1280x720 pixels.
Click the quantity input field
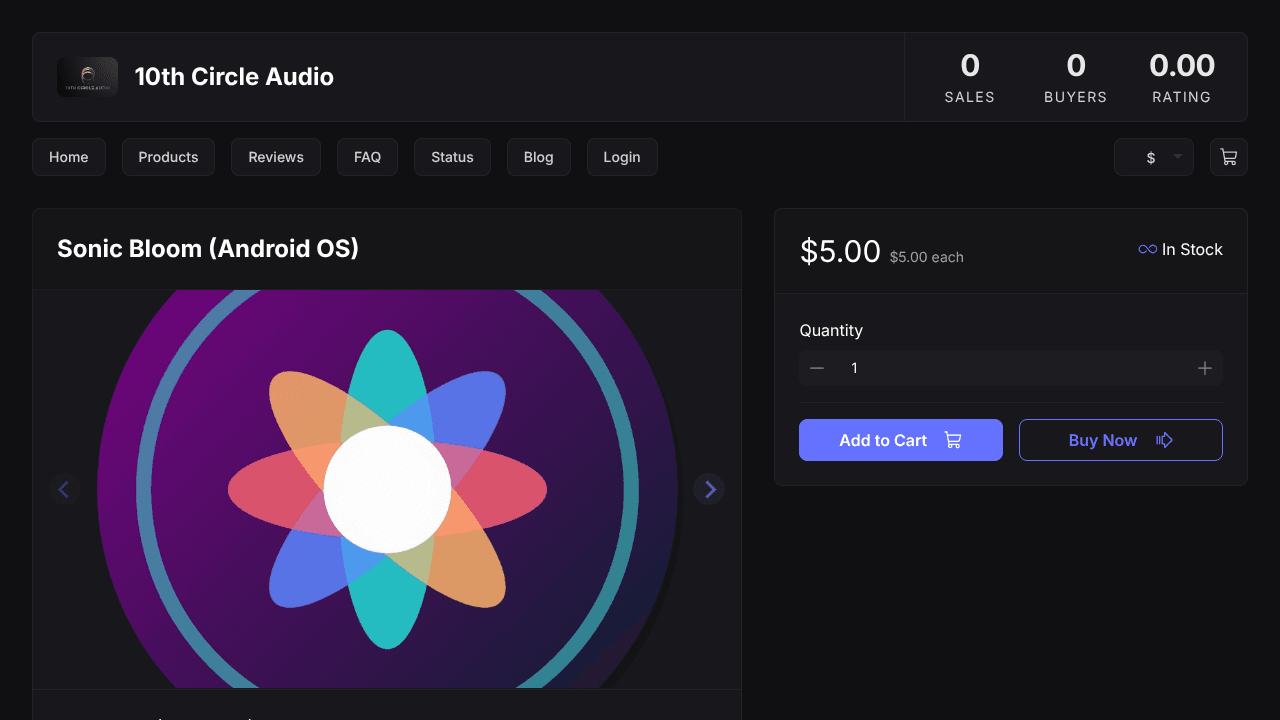pyautogui.click(x=1011, y=368)
